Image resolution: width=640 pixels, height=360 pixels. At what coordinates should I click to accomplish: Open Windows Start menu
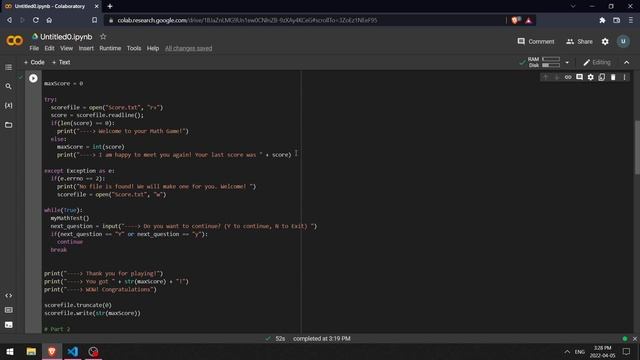10,351
